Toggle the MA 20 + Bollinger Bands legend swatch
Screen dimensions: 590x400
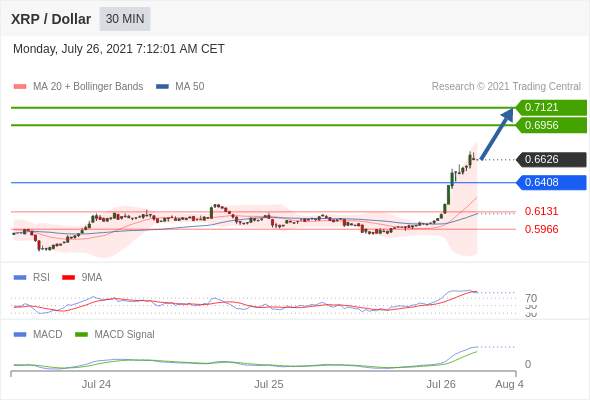tap(20, 87)
